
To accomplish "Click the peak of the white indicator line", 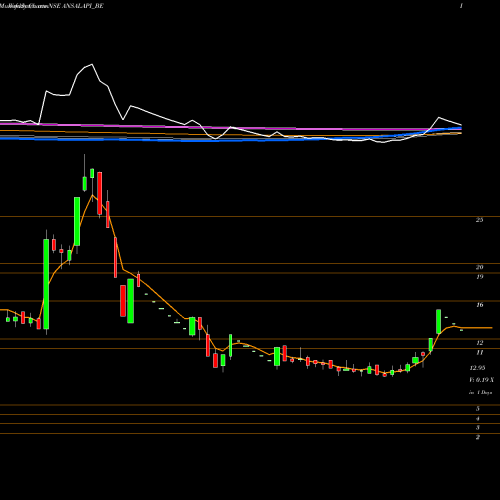I will point(92,64).
